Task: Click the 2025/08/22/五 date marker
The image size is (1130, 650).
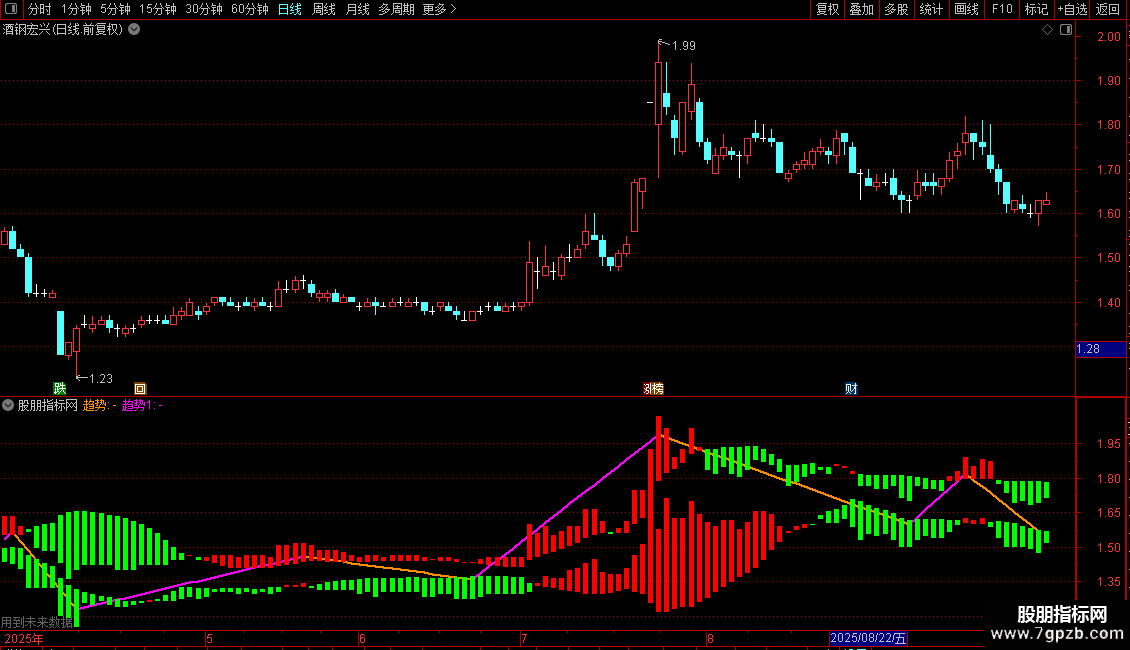Action: 868,638
